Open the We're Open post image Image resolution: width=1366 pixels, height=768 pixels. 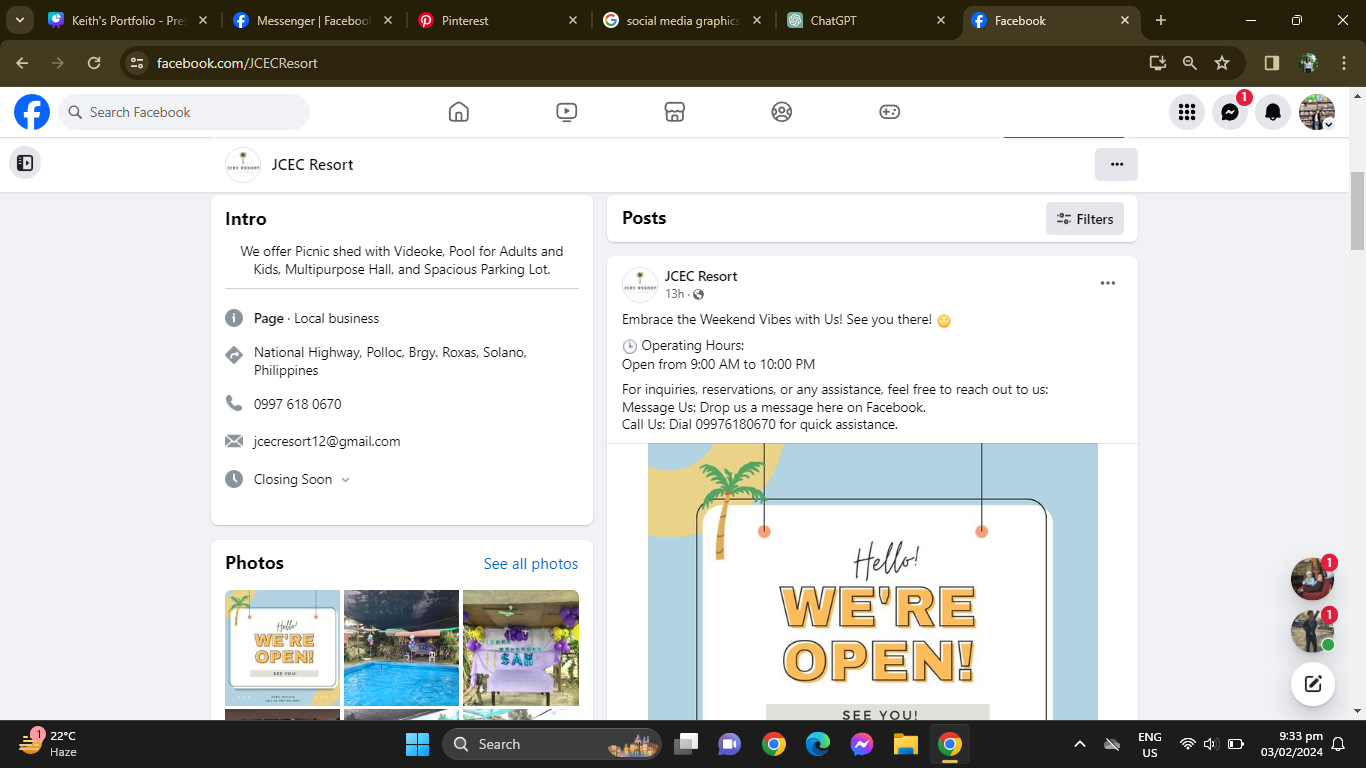coord(872,581)
